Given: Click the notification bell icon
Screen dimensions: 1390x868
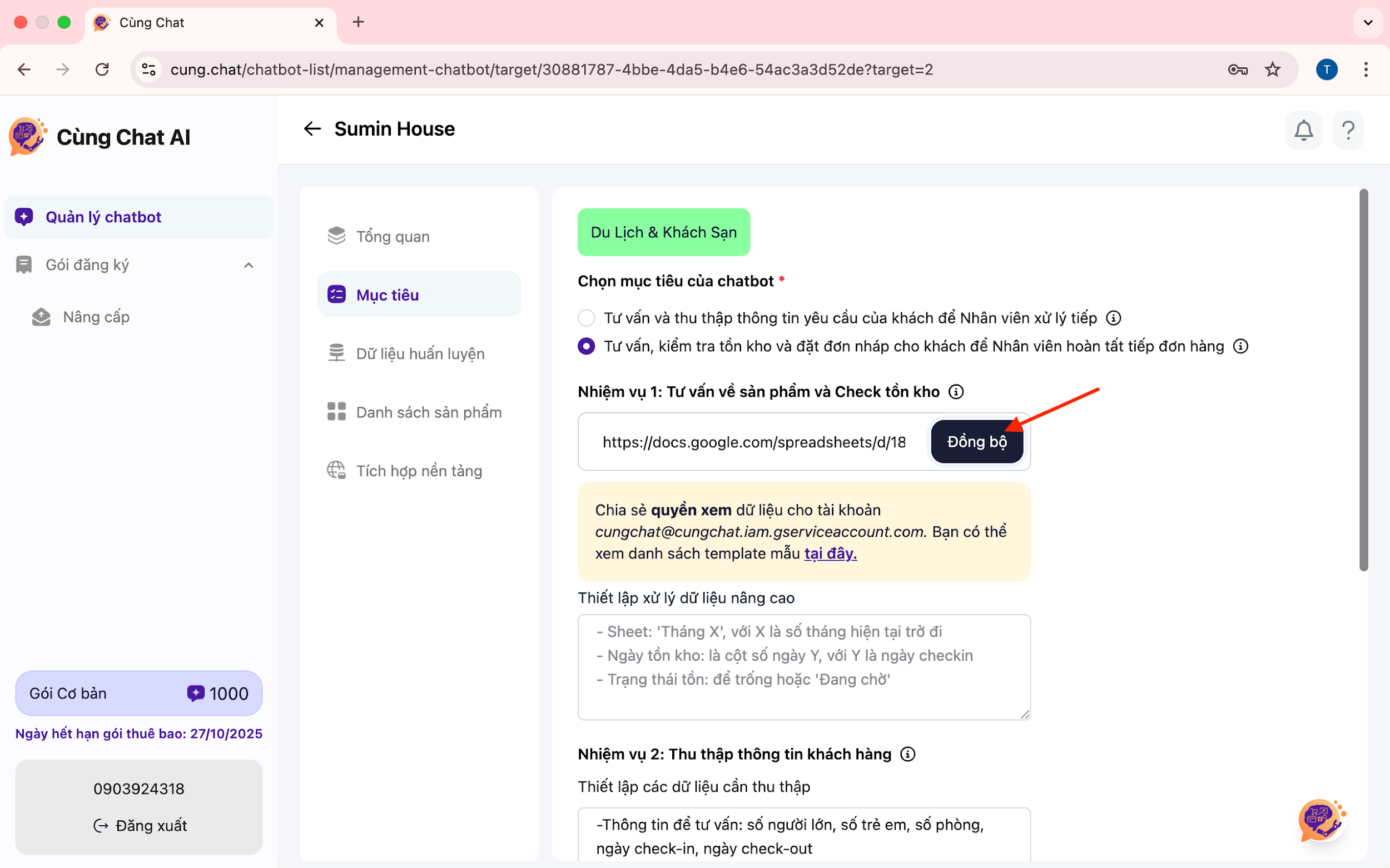Looking at the screenshot, I should click(x=1303, y=131).
